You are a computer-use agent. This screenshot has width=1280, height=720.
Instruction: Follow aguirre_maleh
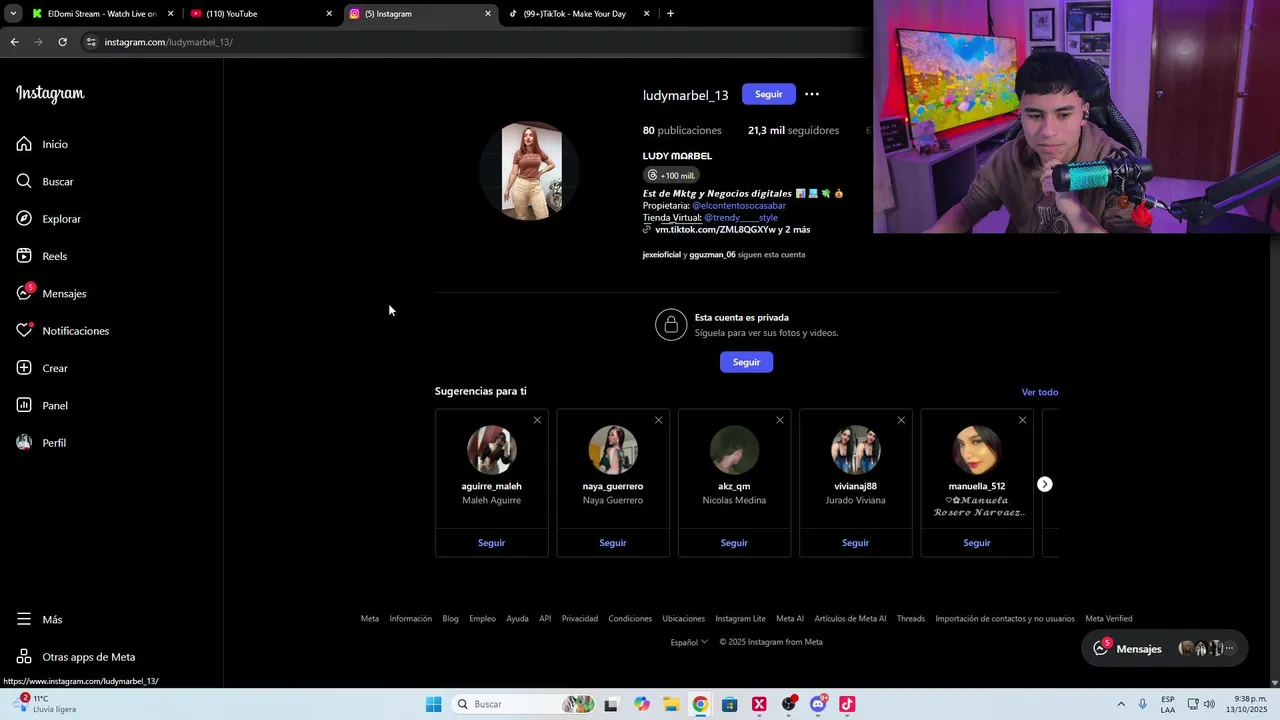click(491, 543)
